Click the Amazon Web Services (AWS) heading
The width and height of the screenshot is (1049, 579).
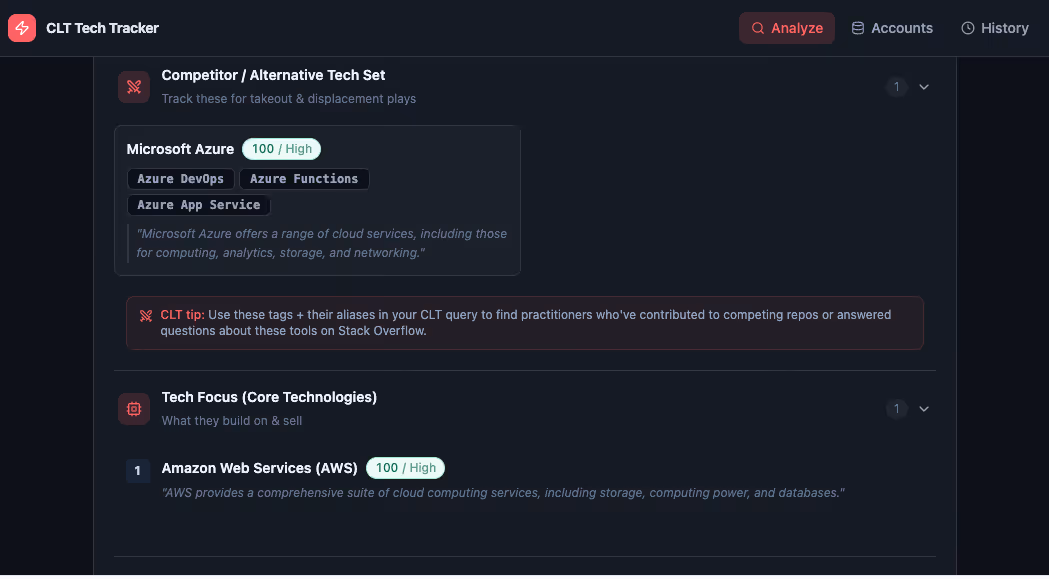(x=260, y=468)
